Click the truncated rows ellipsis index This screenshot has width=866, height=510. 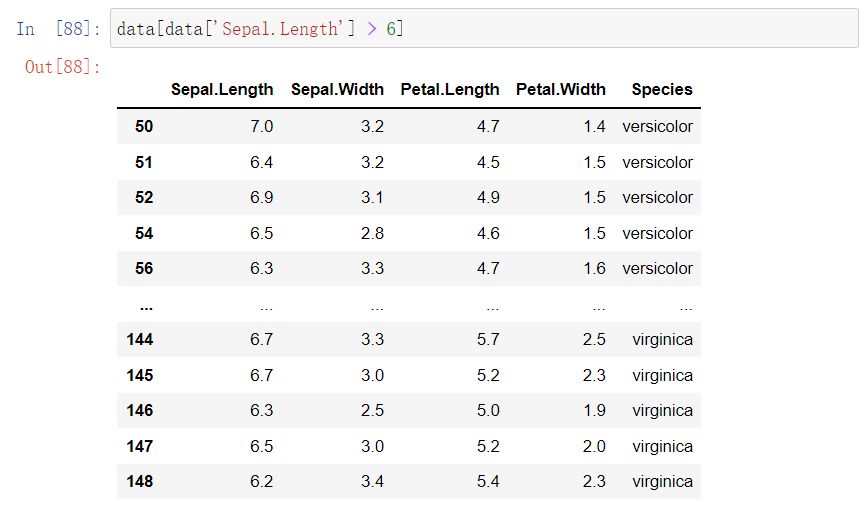click(146, 305)
